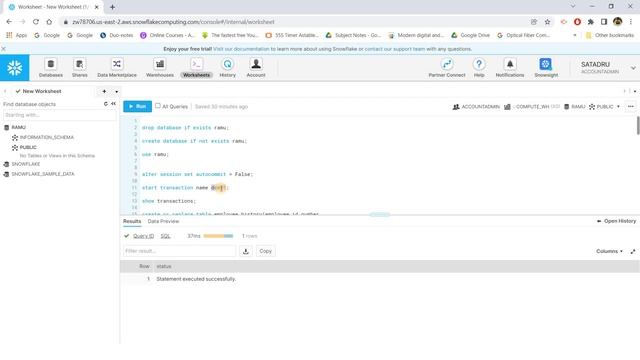This screenshot has height=360, width=640.
Task: Show Notifications
Action: pyautogui.click(x=510, y=68)
